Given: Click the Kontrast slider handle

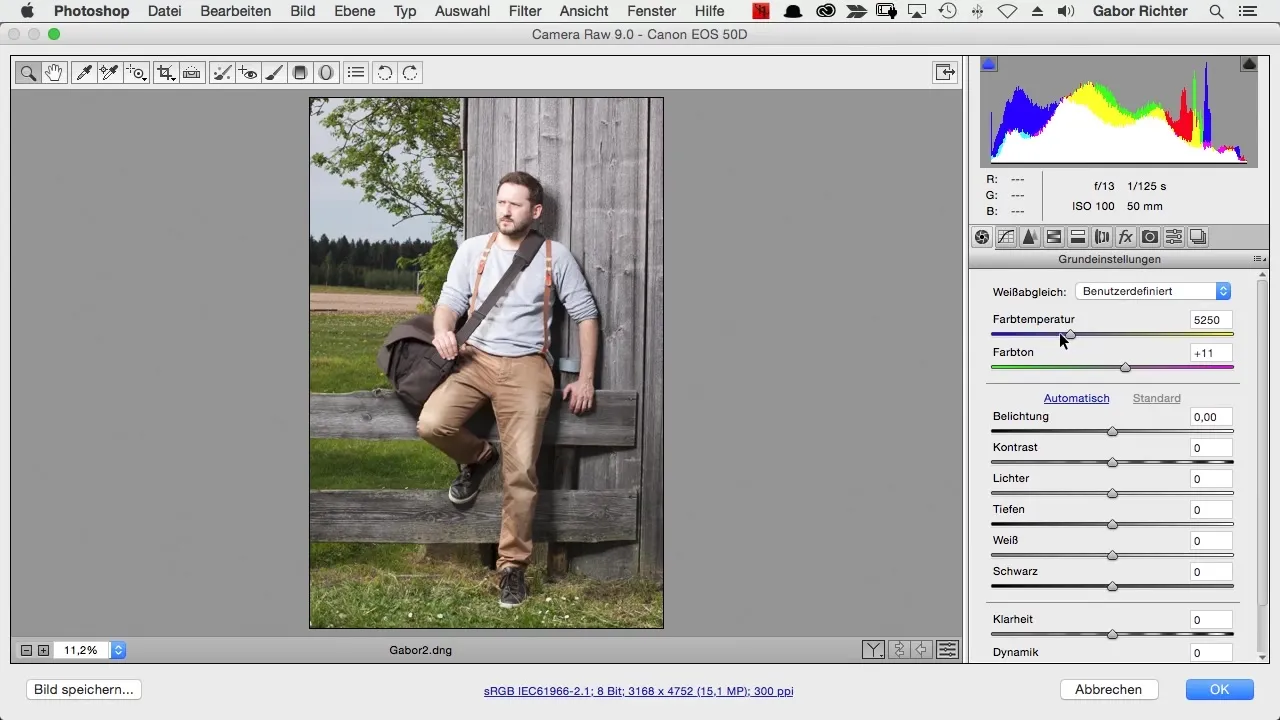Looking at the screenshot, I should pyautogui.click(x=1112, y=462).
